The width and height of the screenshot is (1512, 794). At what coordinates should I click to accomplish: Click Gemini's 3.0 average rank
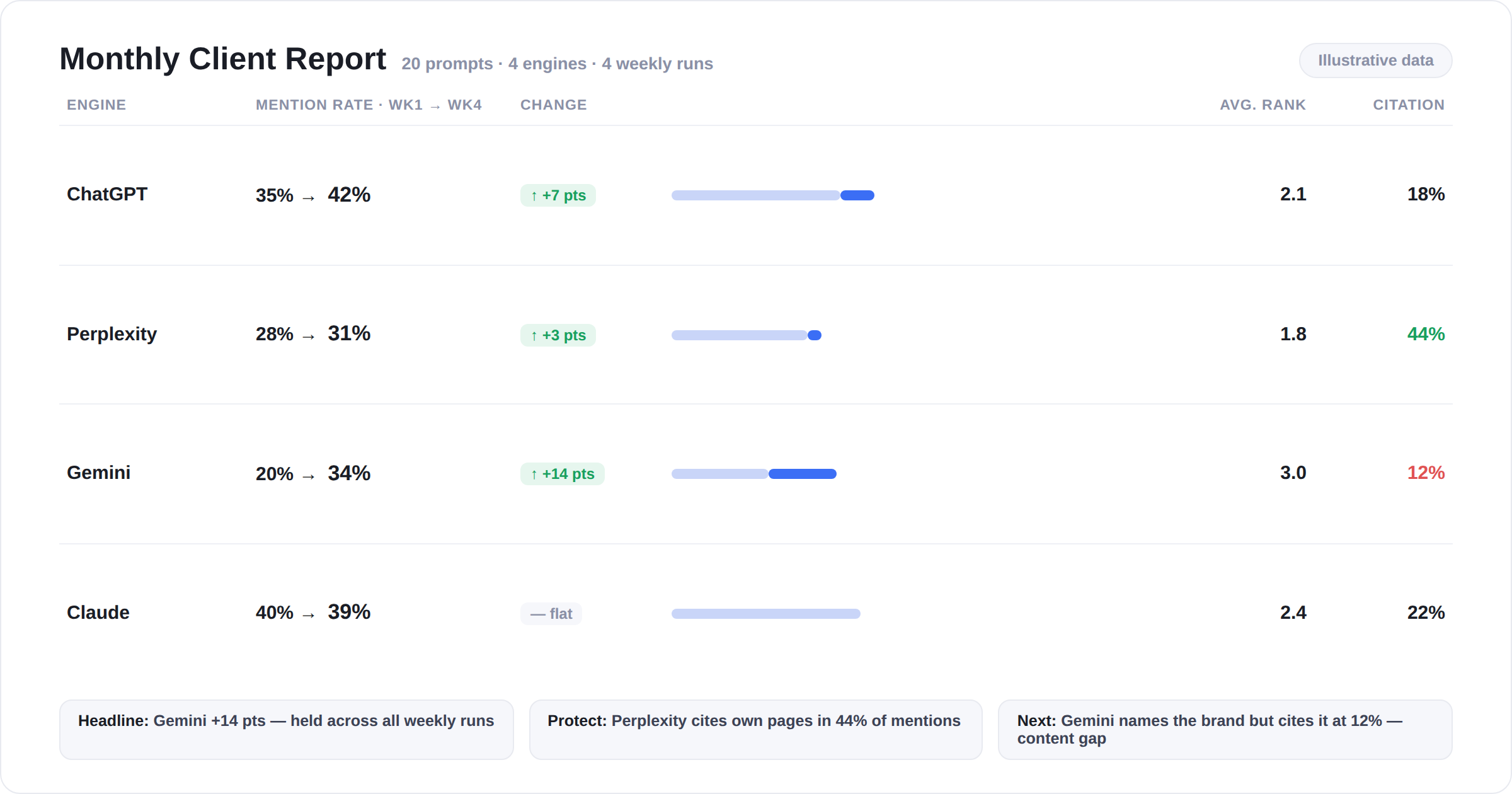[1293, 473]
